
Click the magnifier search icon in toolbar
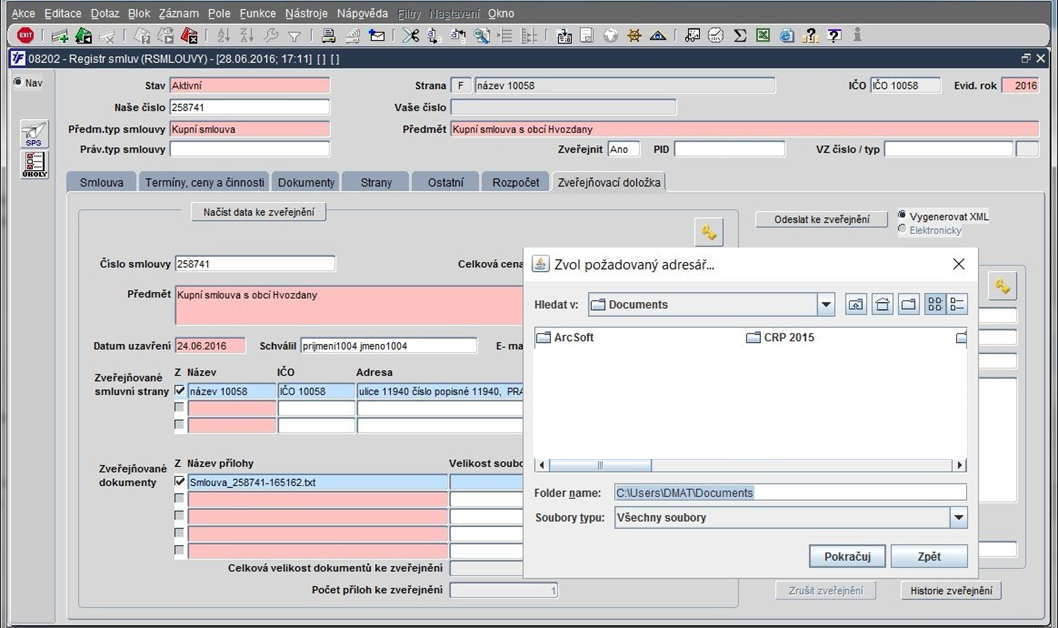[x=481, y=35]
